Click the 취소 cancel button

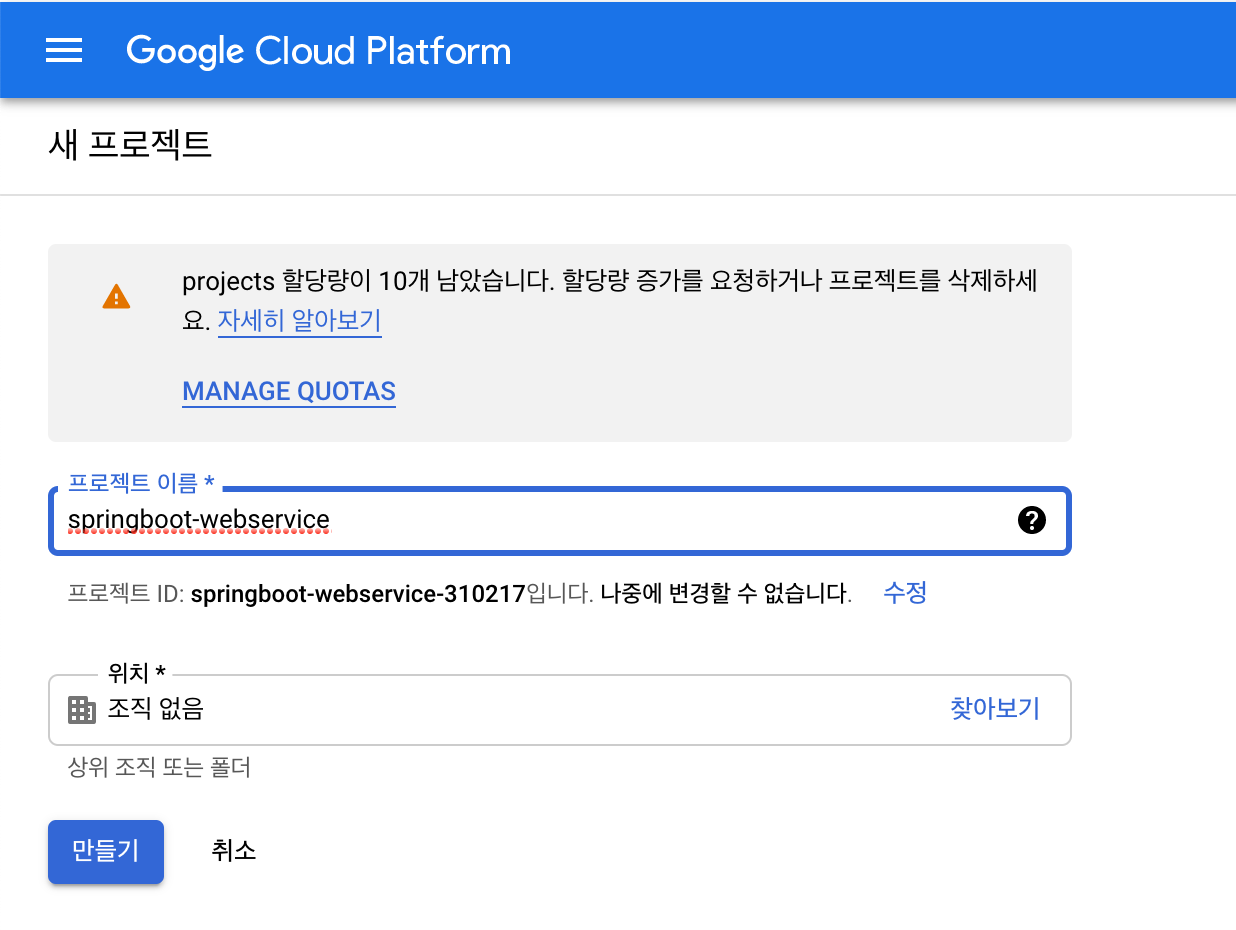(x=234, y=851)
